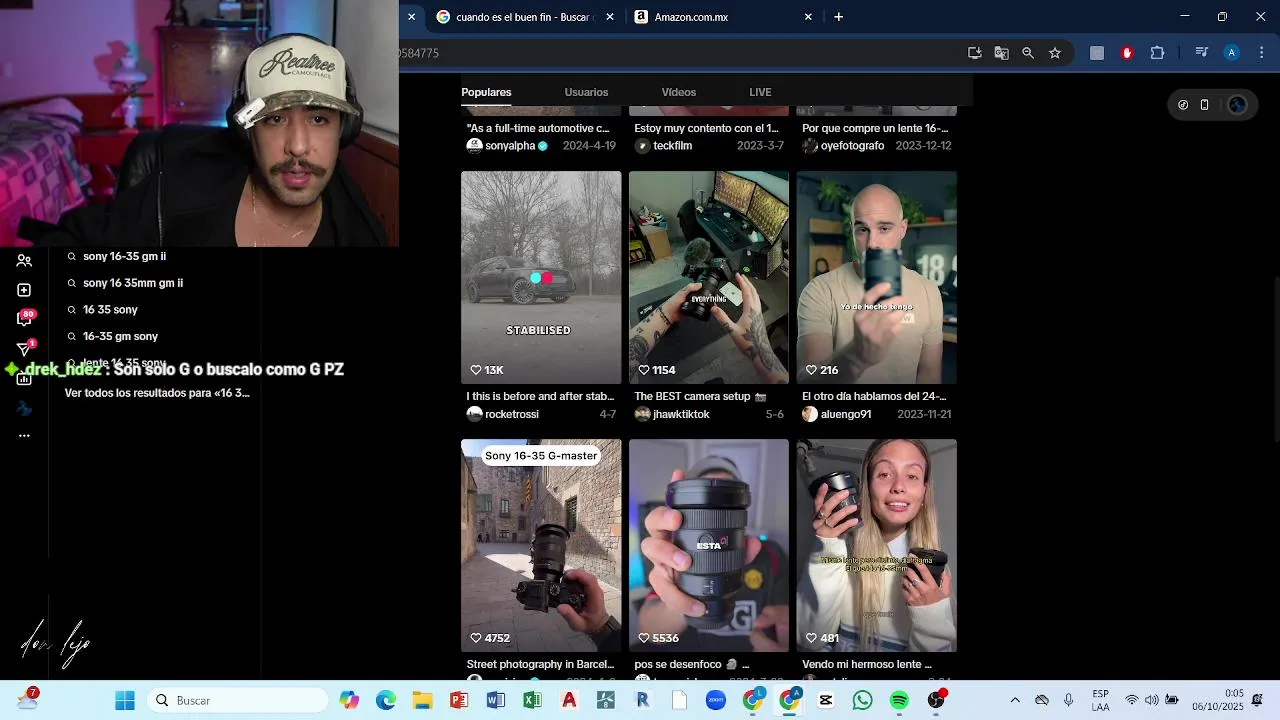Click the TikTok upload plus icon
Viewport: 1280px width, 720px height.
point(24,290)
